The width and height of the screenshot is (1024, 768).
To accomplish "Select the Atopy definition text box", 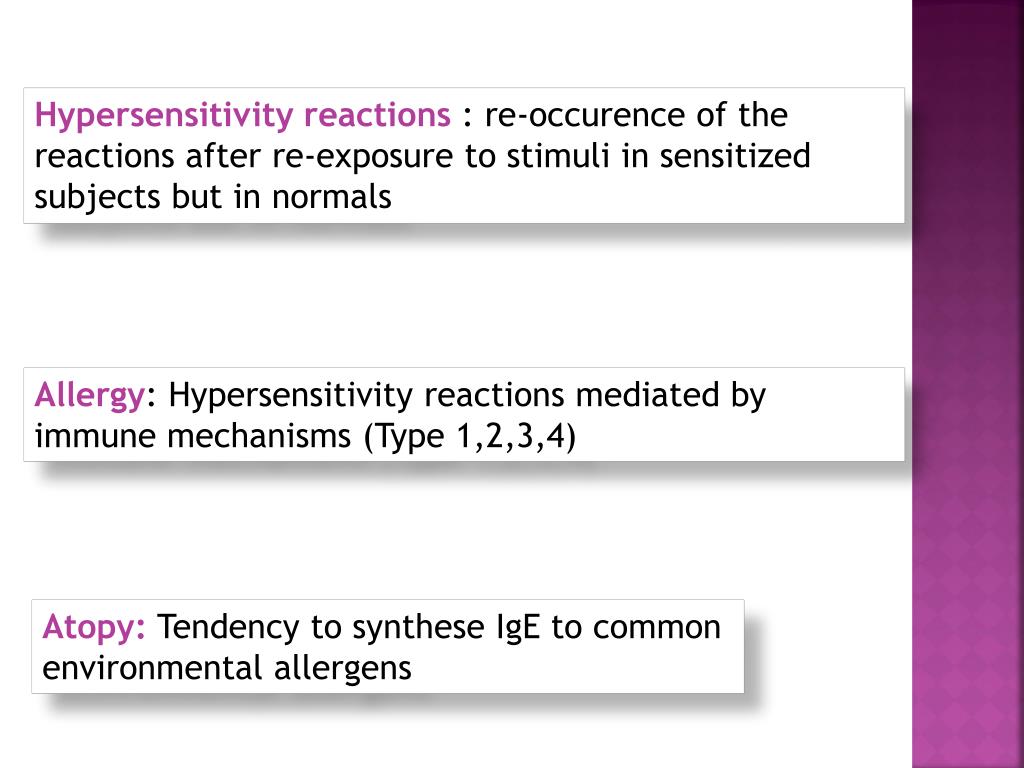I will point(388,647).
